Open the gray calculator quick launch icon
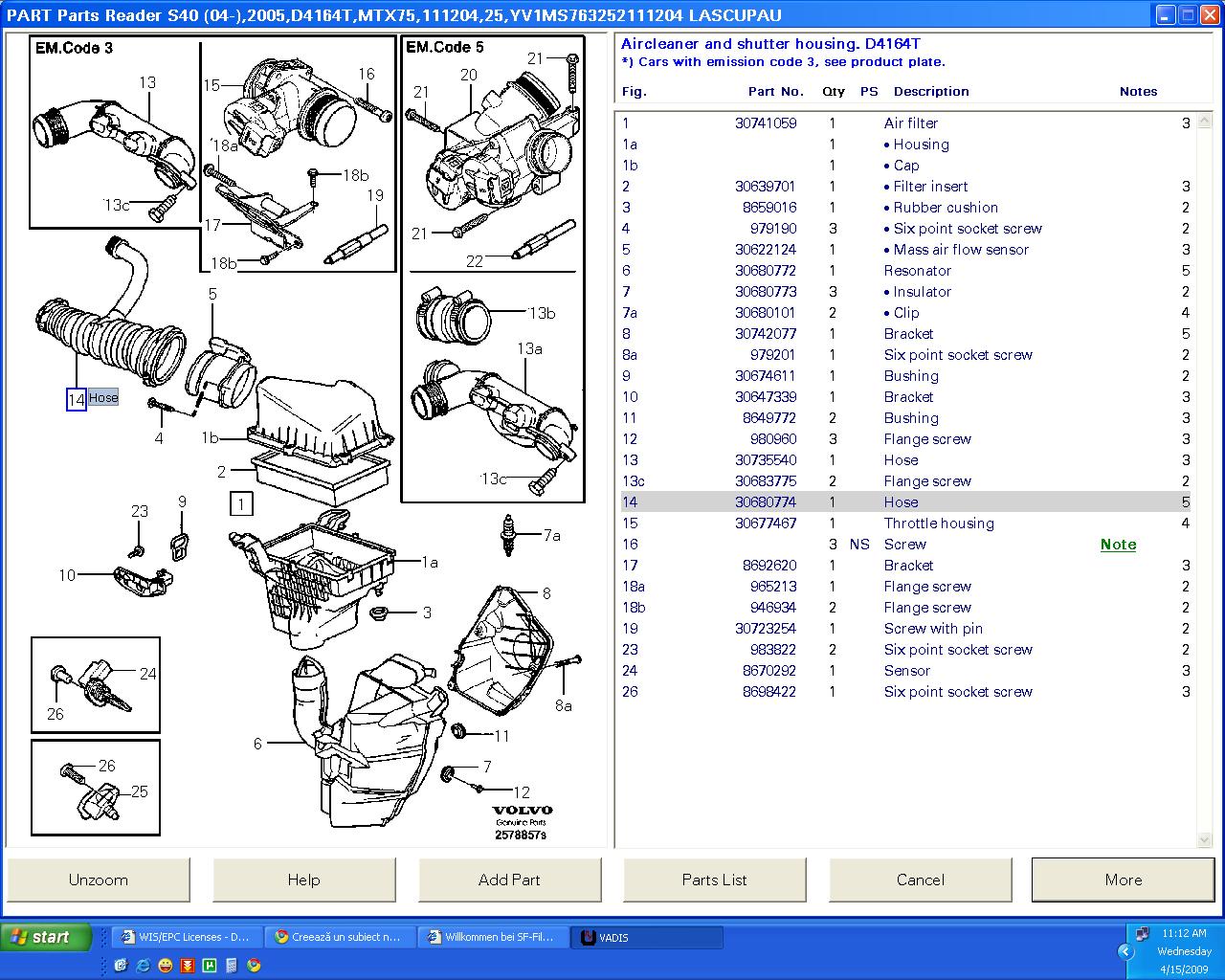Viewport: 1225px width, 980px height. pos(232,965)
